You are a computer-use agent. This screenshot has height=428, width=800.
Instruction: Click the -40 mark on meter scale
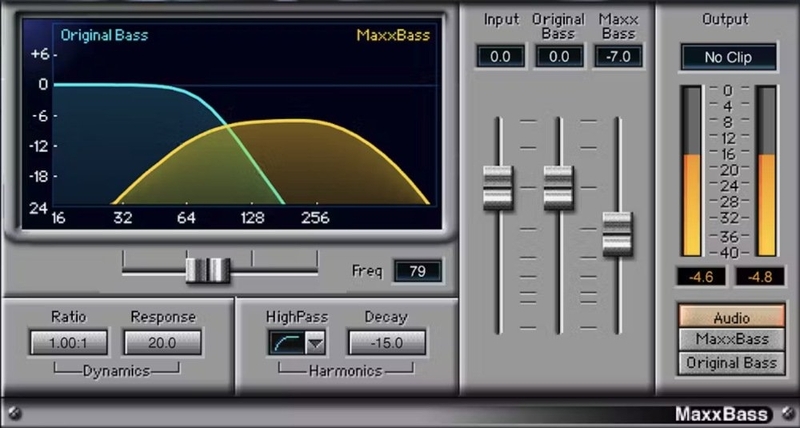(x=728, y=253)
